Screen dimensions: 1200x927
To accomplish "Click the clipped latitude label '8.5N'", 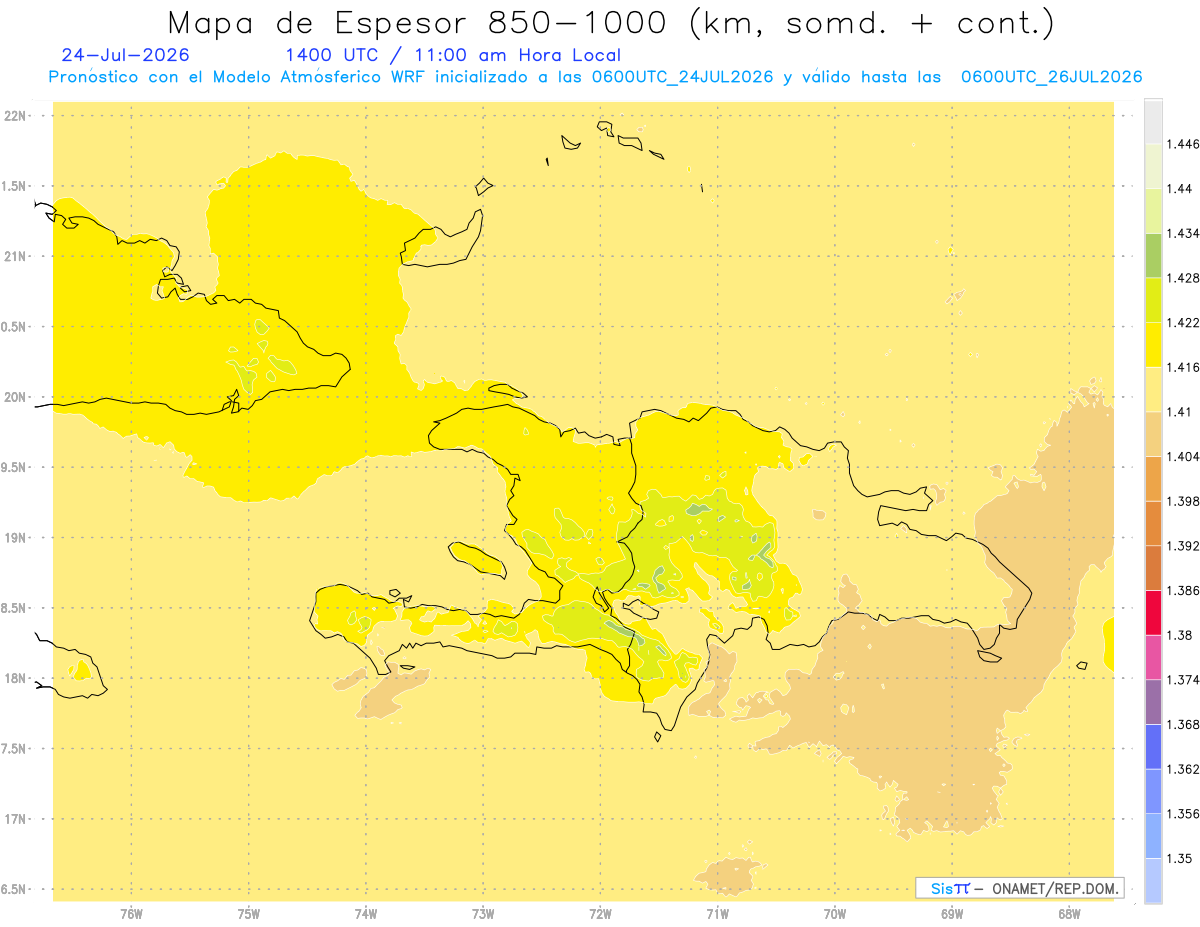I will [x=14, y=608].
